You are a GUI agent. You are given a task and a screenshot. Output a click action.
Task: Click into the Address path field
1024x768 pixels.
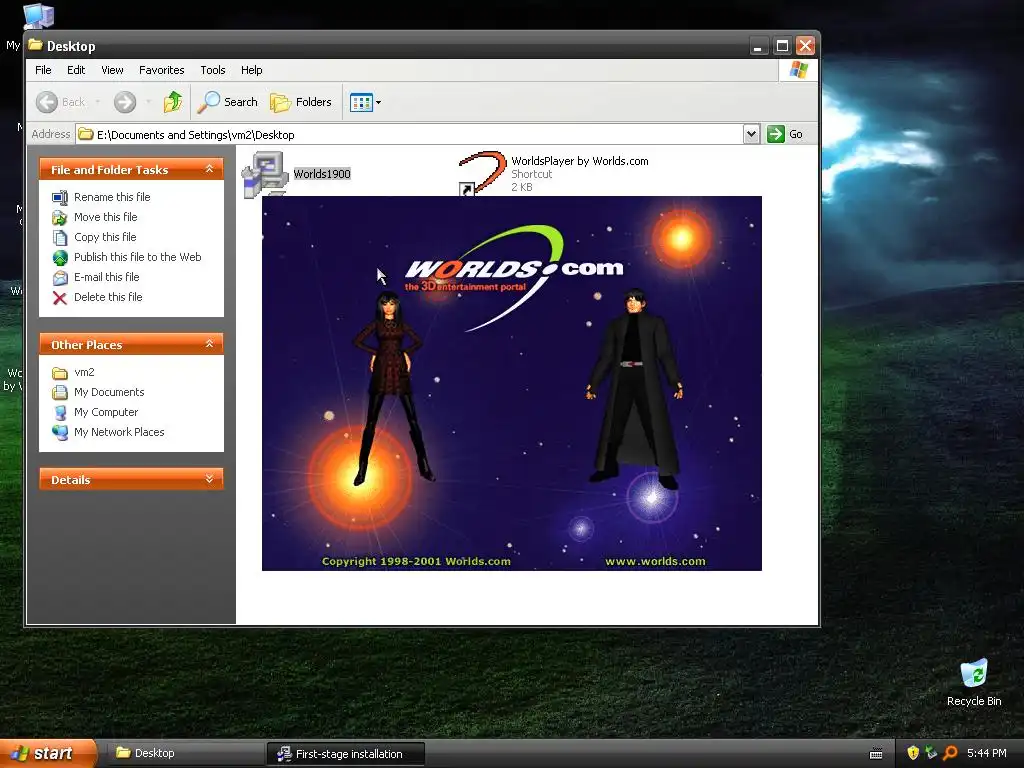410,135
